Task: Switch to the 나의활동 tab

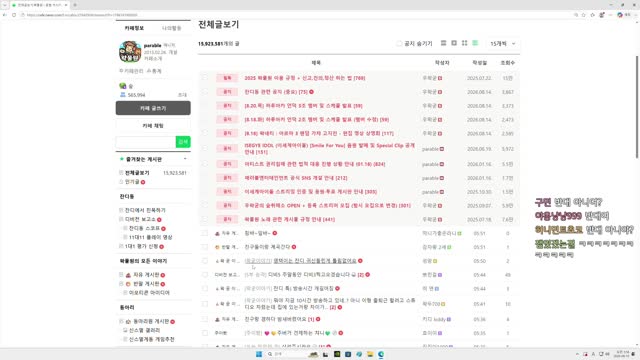Action: coord(171,28)
